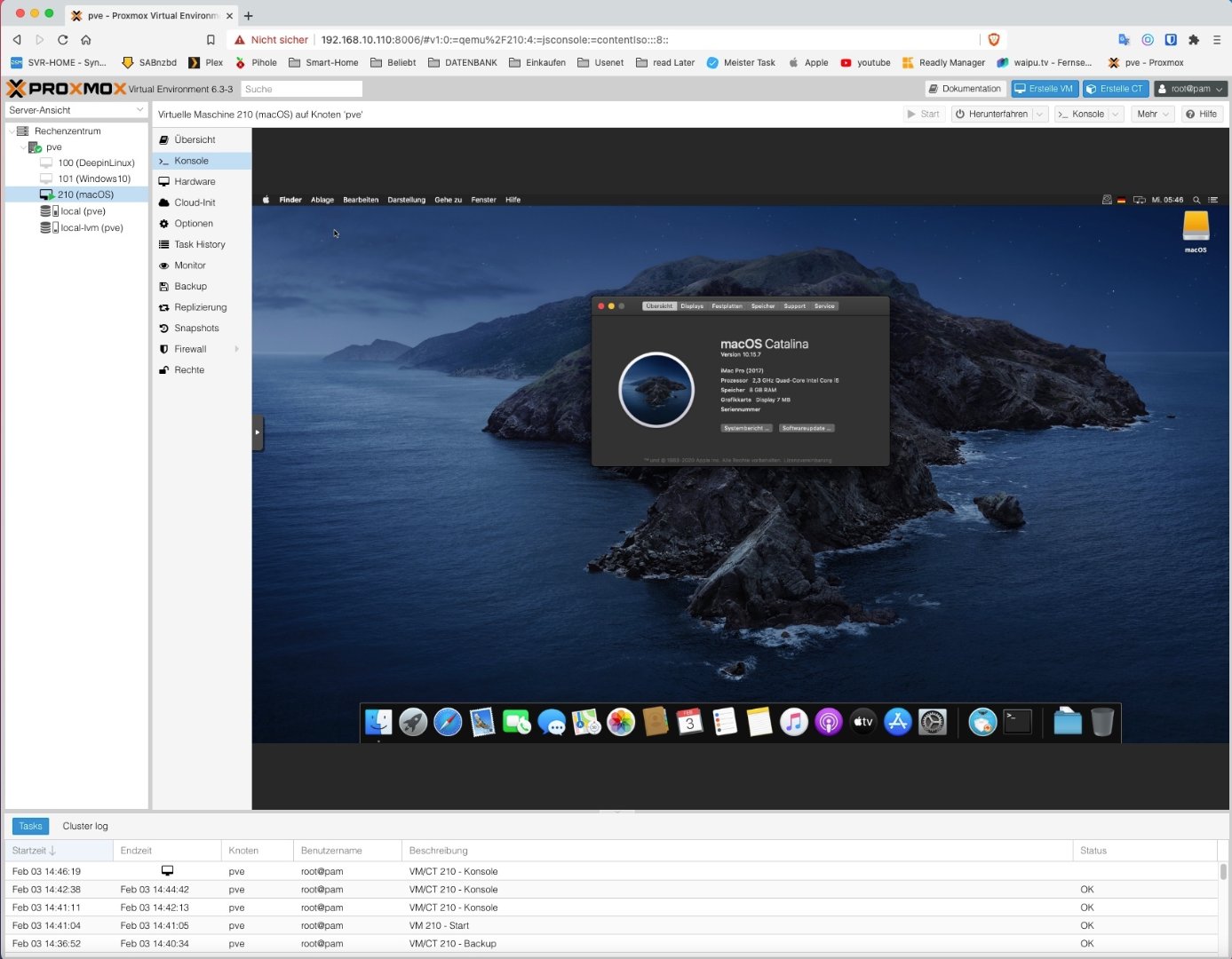
Task: Open Launchpad from the dock
Action: point(413,722)
